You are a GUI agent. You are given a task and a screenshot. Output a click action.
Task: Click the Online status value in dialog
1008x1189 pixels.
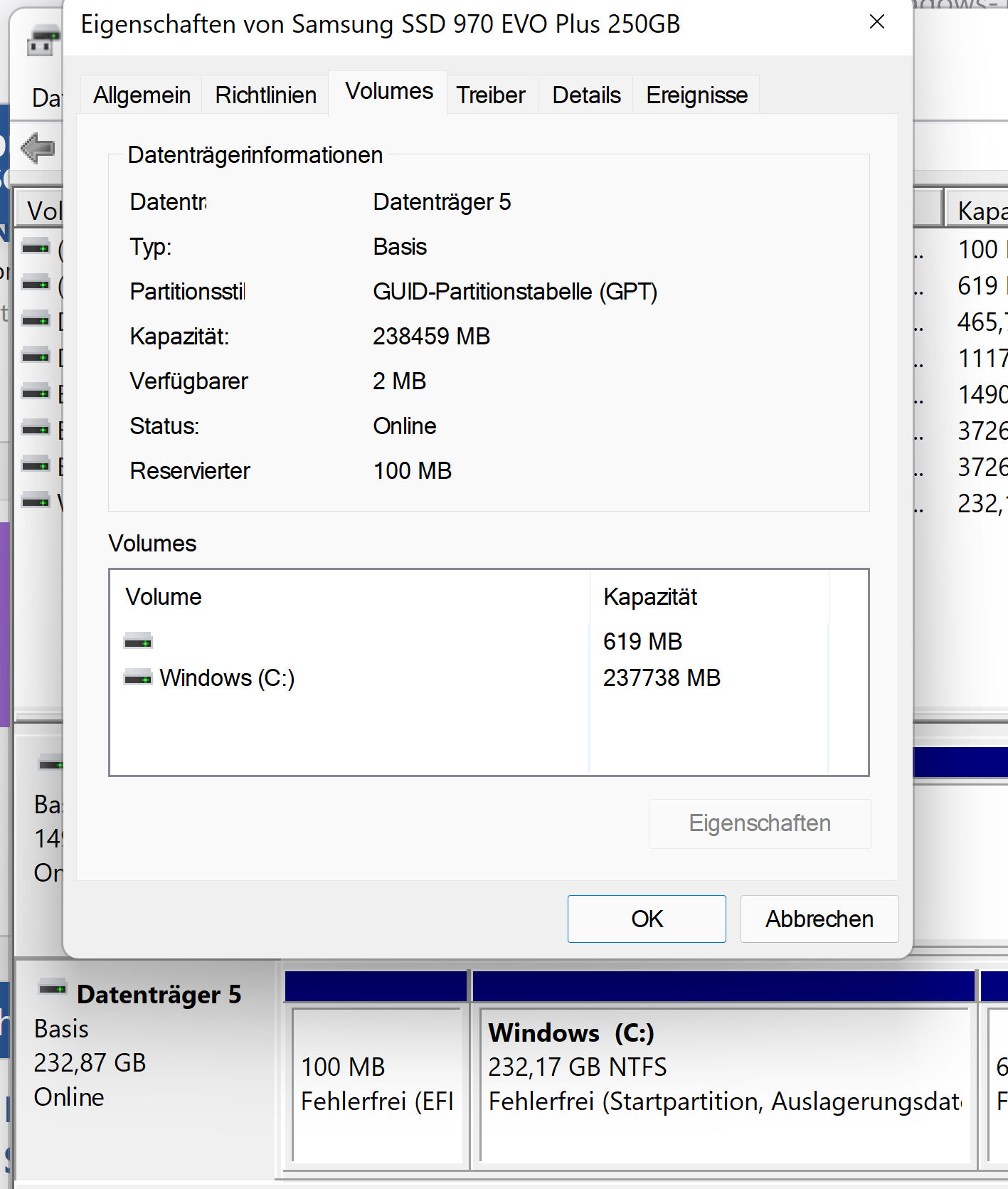pos(405,426)
